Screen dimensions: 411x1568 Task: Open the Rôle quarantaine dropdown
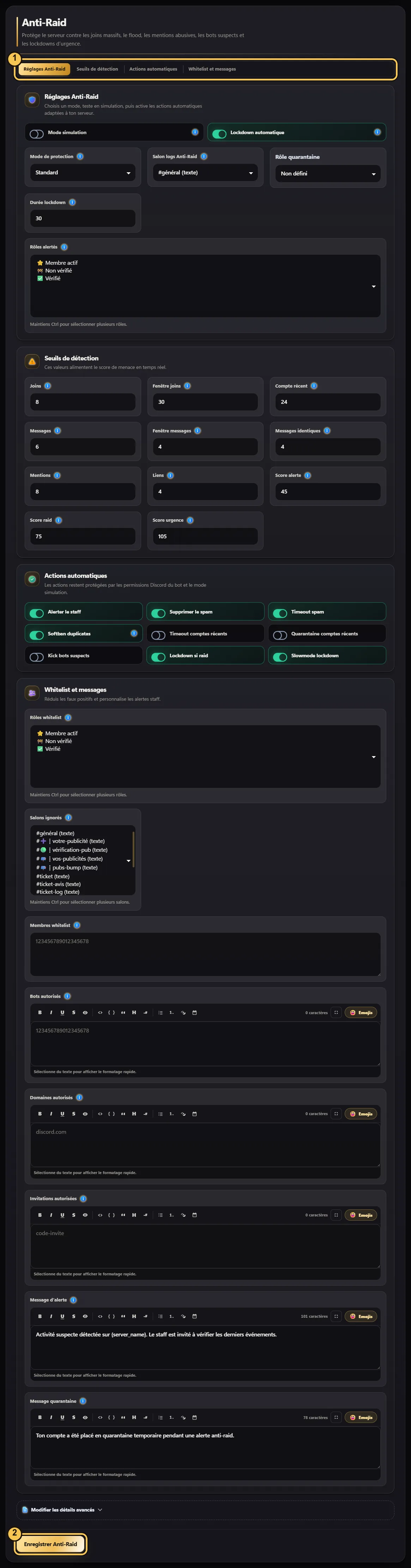coord(328,173)
